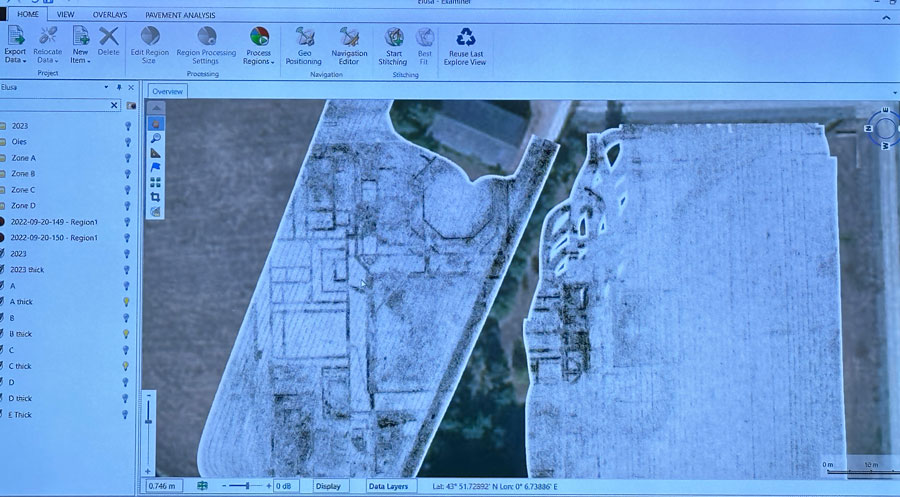
Task: Click the dB gain slider in status bar
Action: click(x=246, y=486)
